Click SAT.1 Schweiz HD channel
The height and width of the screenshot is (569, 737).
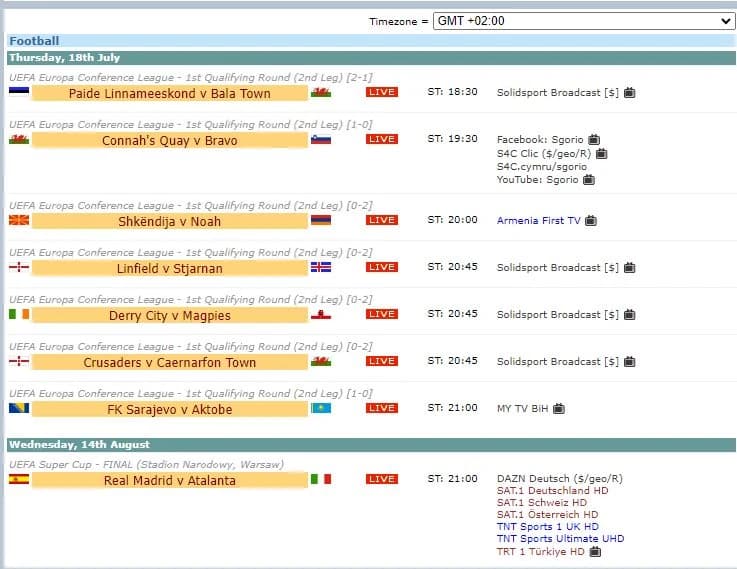point(542,502)
